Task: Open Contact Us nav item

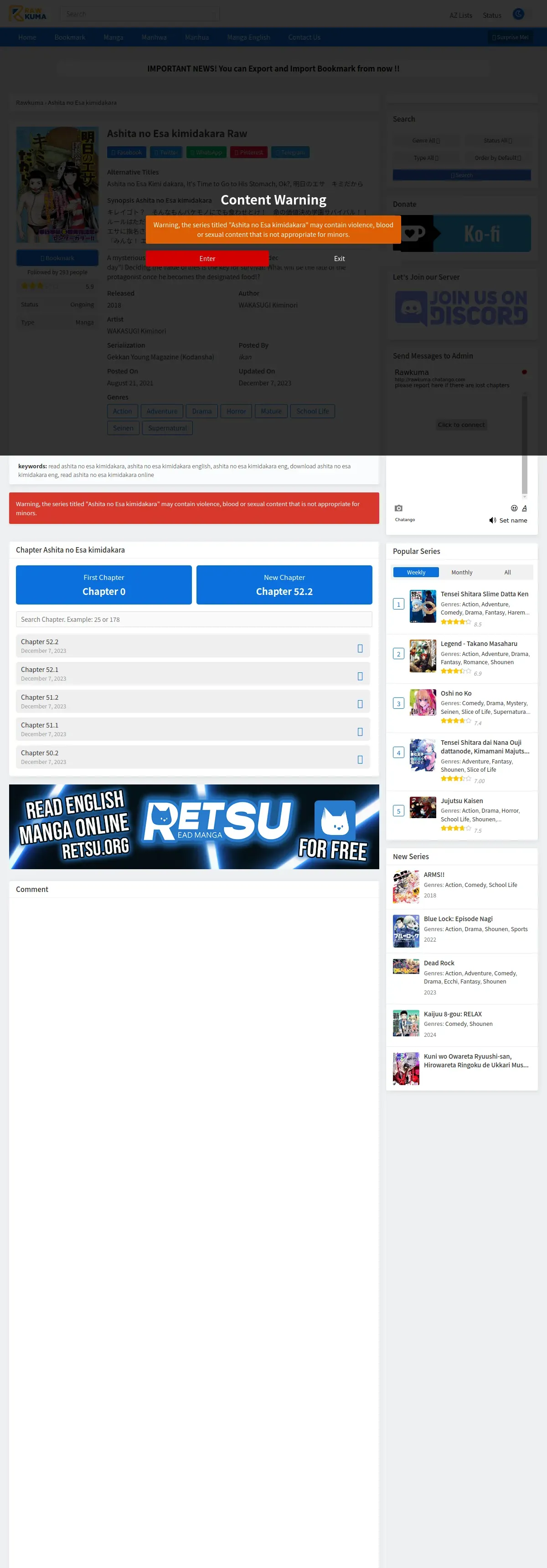Action: click(304, 37)
